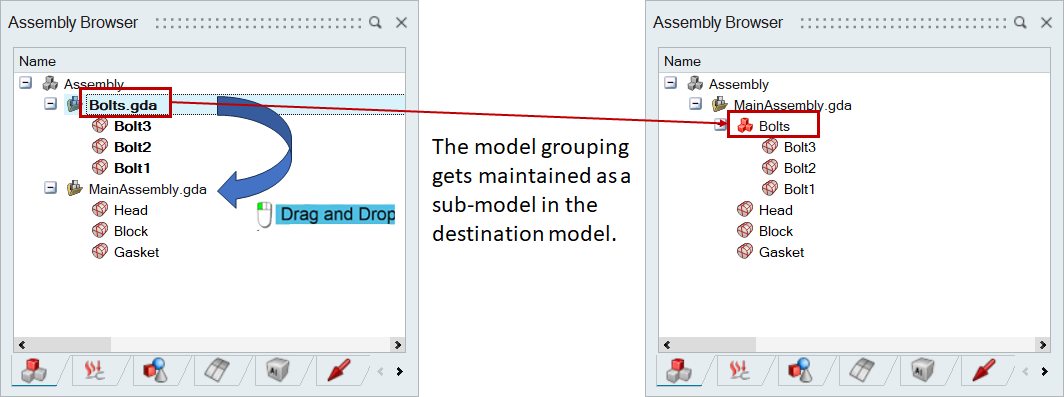This screenshot has height=397, width=1064.
Task: Select the red arrow tab in left browser
Action: coord(338,371)
